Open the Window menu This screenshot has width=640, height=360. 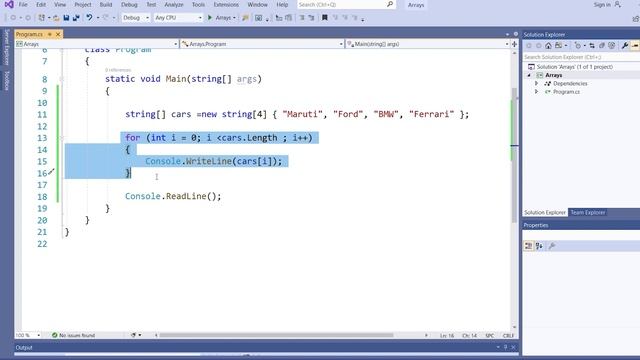[258, 4]
